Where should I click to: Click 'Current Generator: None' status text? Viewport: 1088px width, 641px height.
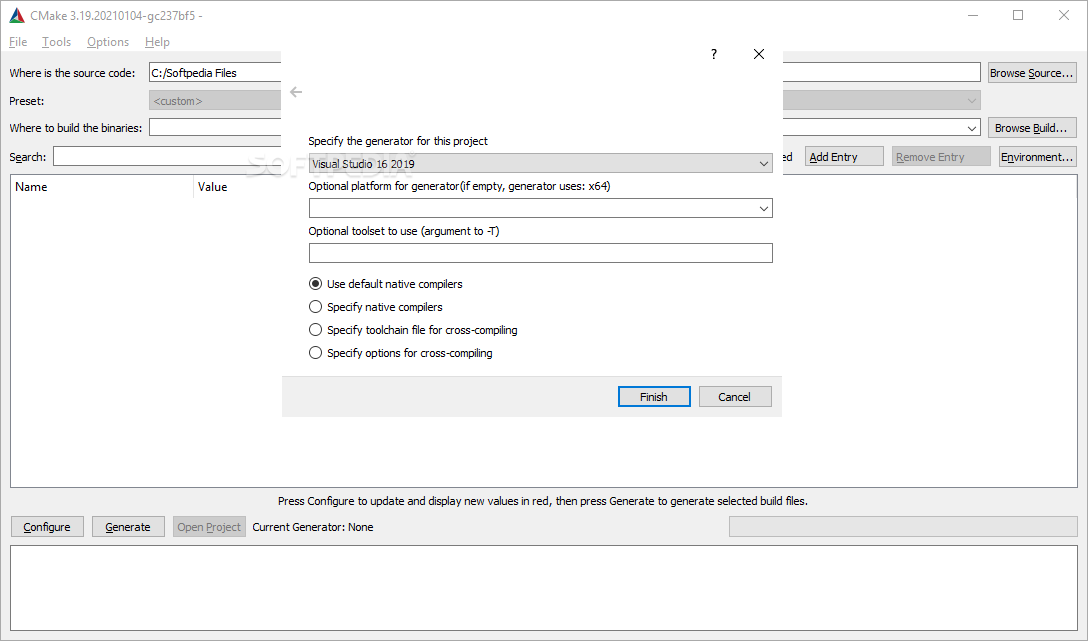click(313, 527)
